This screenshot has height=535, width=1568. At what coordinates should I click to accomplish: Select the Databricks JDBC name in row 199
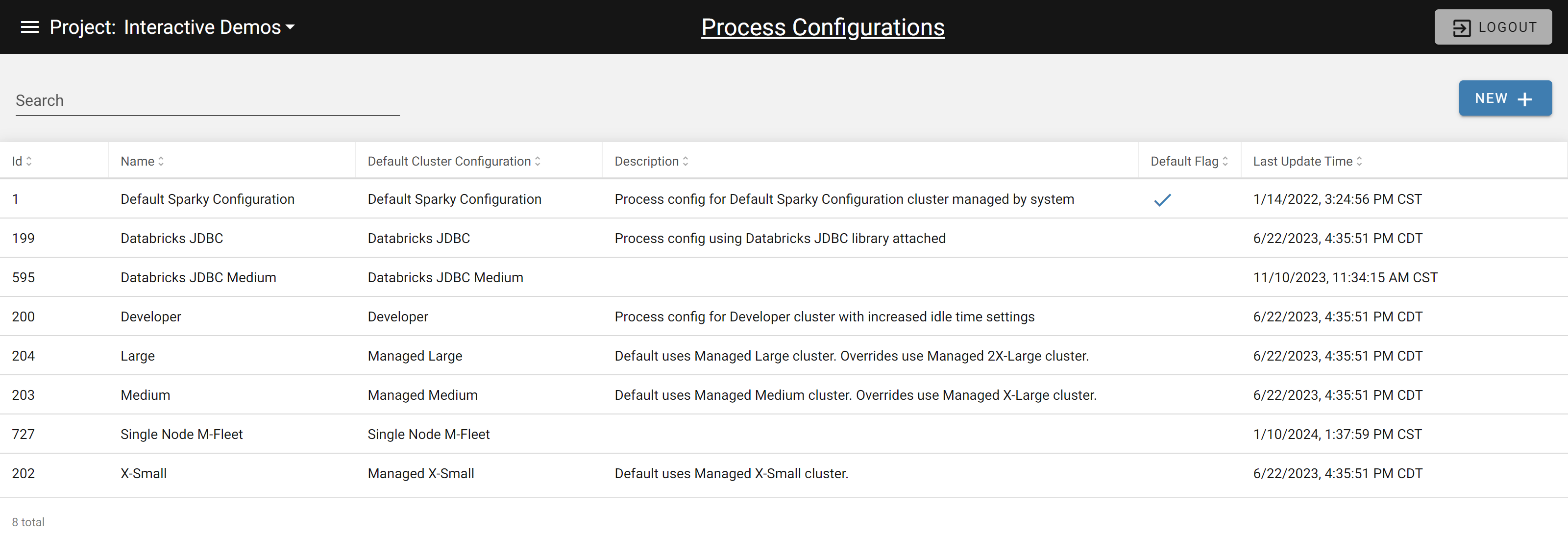coord(171,238)
